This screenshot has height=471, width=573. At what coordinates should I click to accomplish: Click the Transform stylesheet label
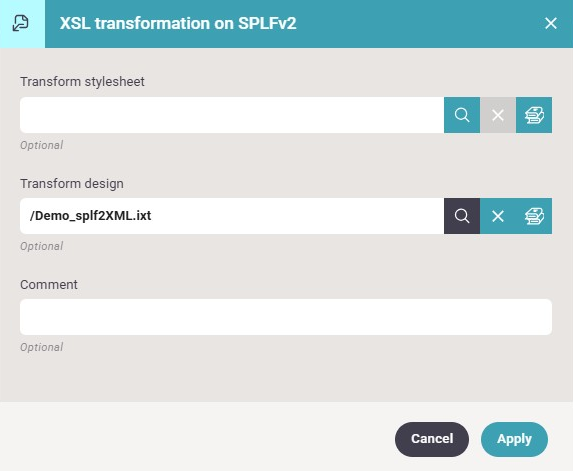coord(82,81)
